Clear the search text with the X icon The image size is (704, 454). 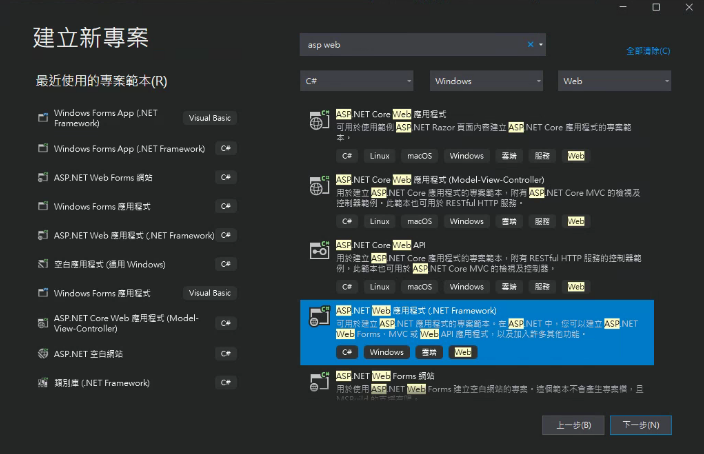pyautogui.click(x=530, y=44)
